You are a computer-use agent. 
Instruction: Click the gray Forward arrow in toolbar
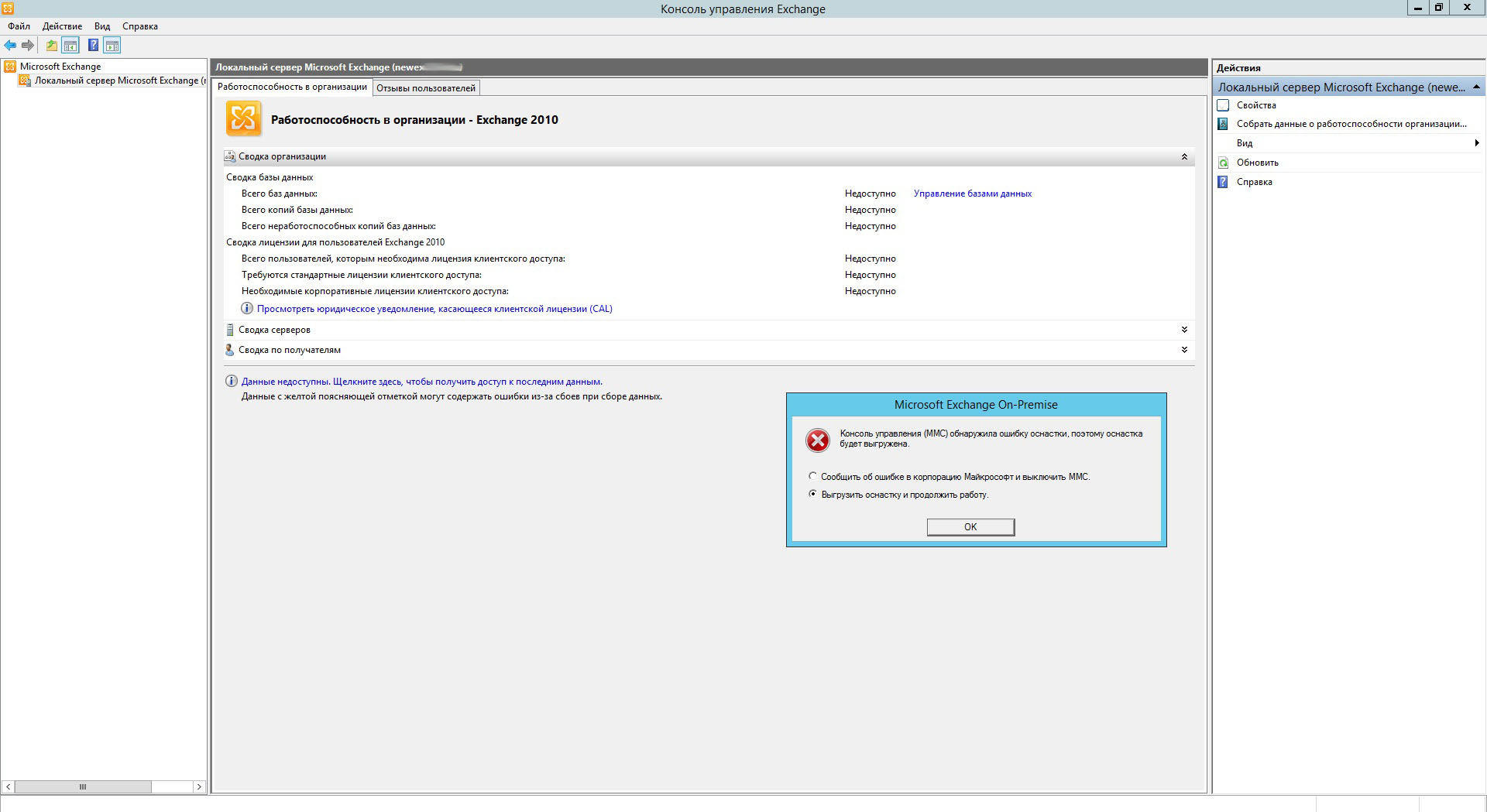[28, 46]
